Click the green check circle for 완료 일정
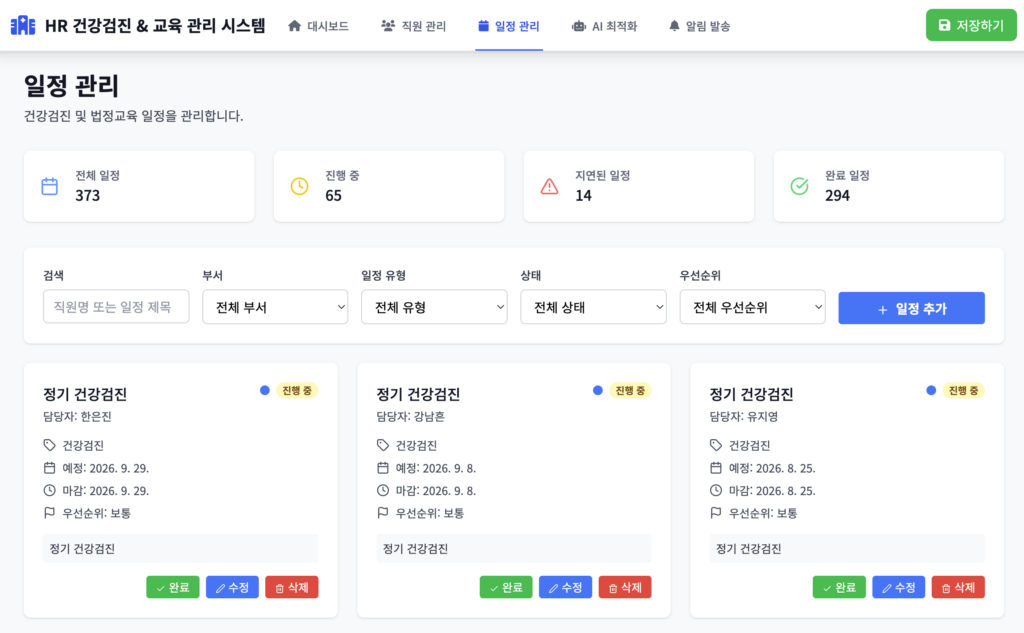The image size is (1024, 633). click(x=799, y=186)
